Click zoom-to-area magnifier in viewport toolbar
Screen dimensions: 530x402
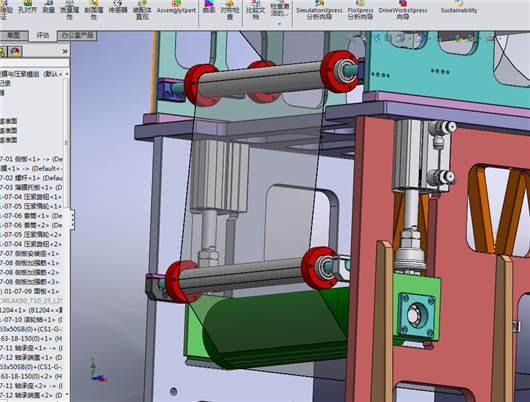[x=364, y=38]
